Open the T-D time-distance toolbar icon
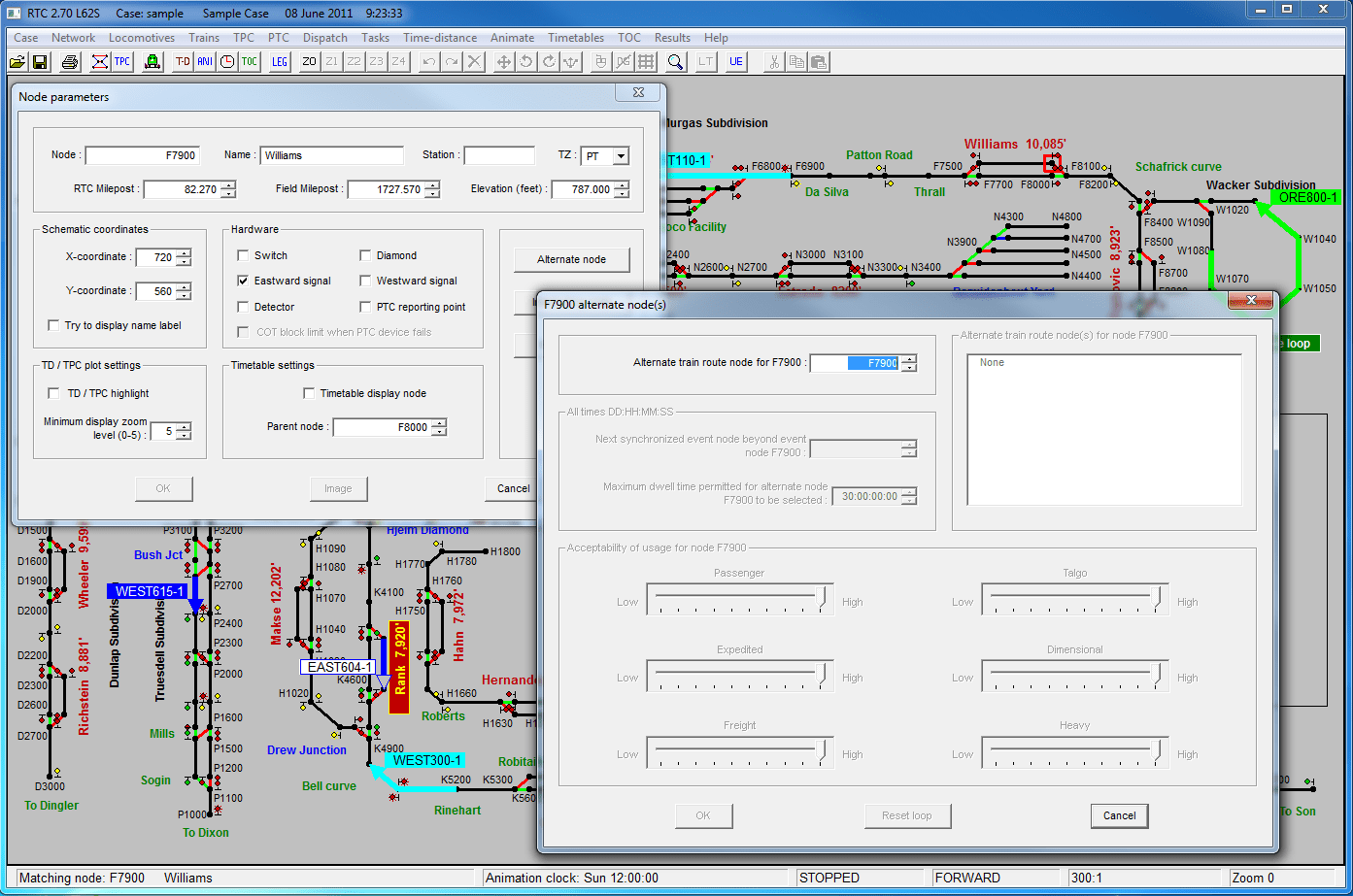 (183, 62)
